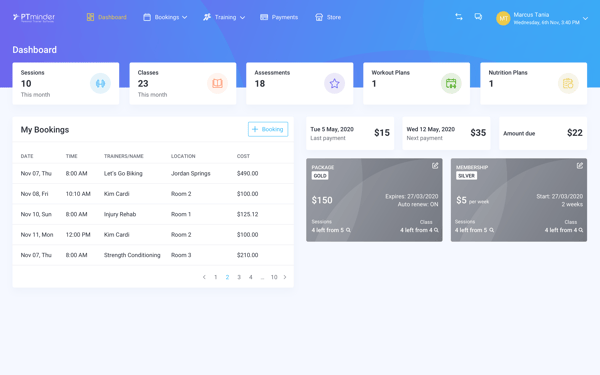
Task: Go to bookings page 3
Action: click(x=239, y=277)
